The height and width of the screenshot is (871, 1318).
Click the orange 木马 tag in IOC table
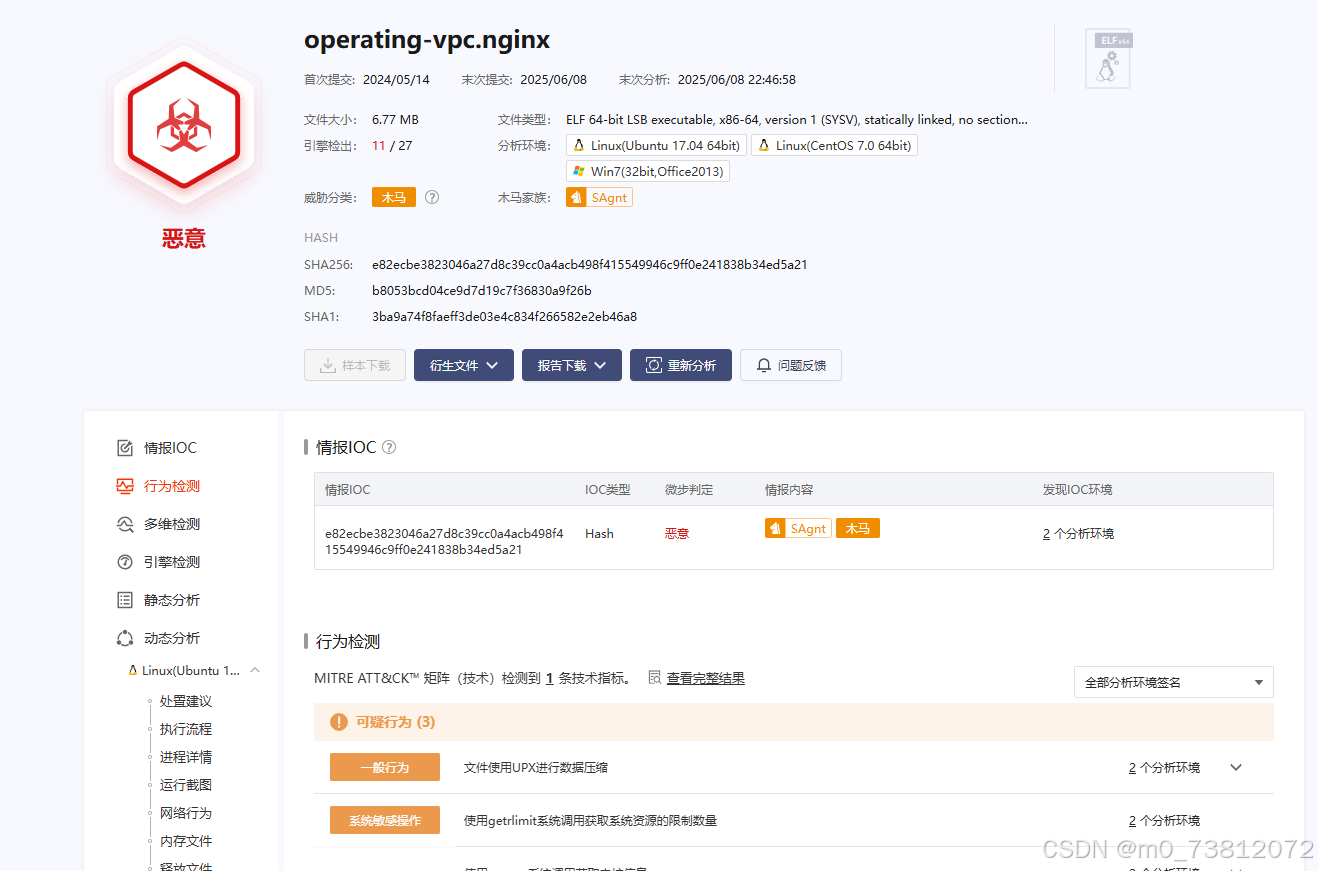tap(858, 528)
